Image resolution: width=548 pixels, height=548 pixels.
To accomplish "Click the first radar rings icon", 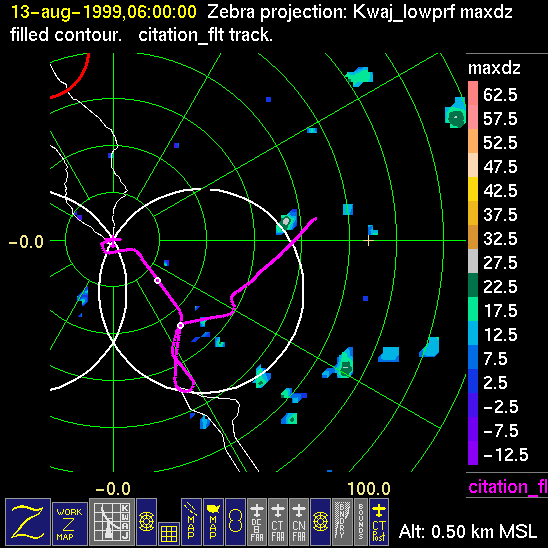I will pyautogui.click(x=146, y=522).
